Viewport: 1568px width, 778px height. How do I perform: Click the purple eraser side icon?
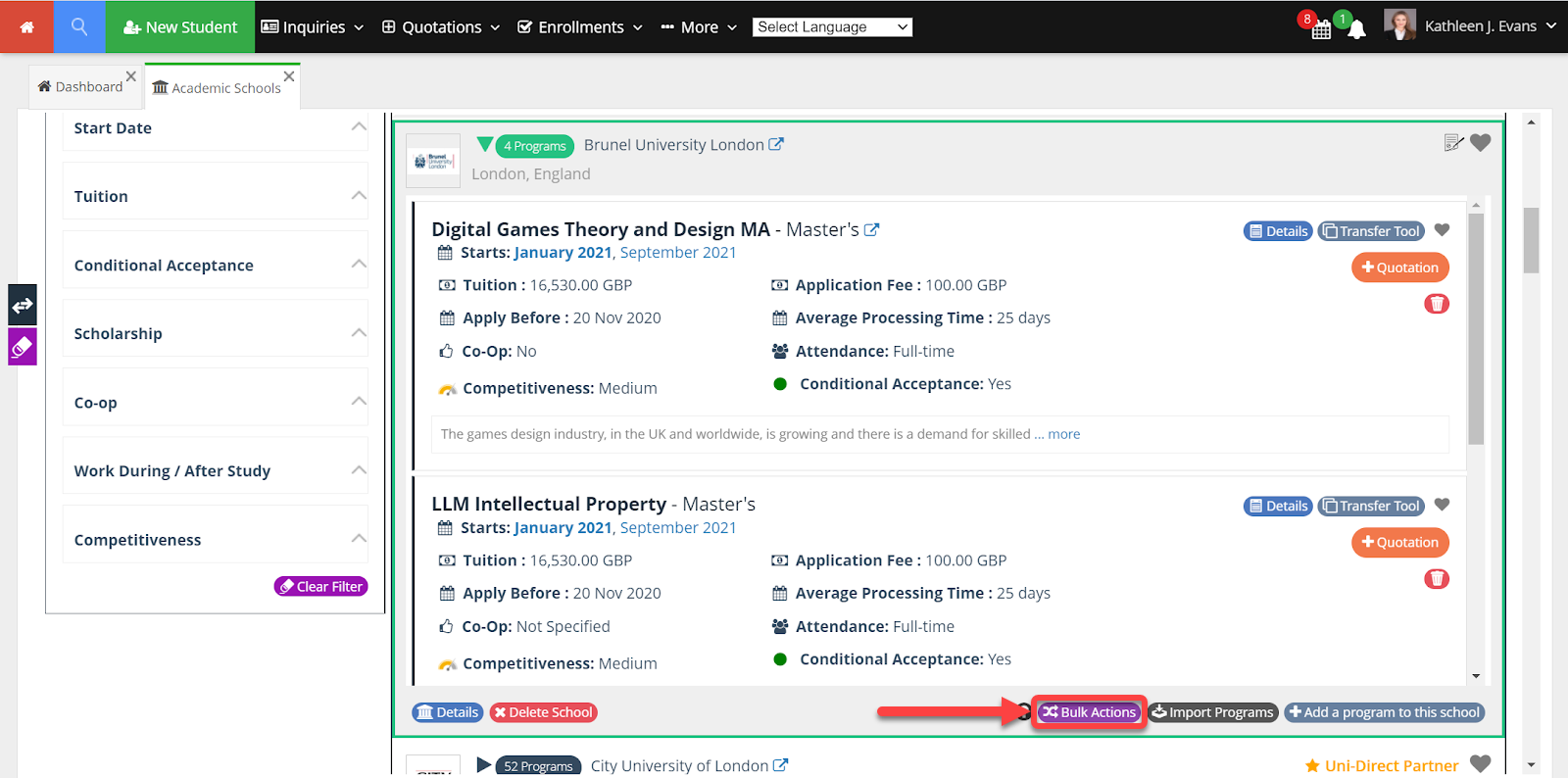pos(23,347)
